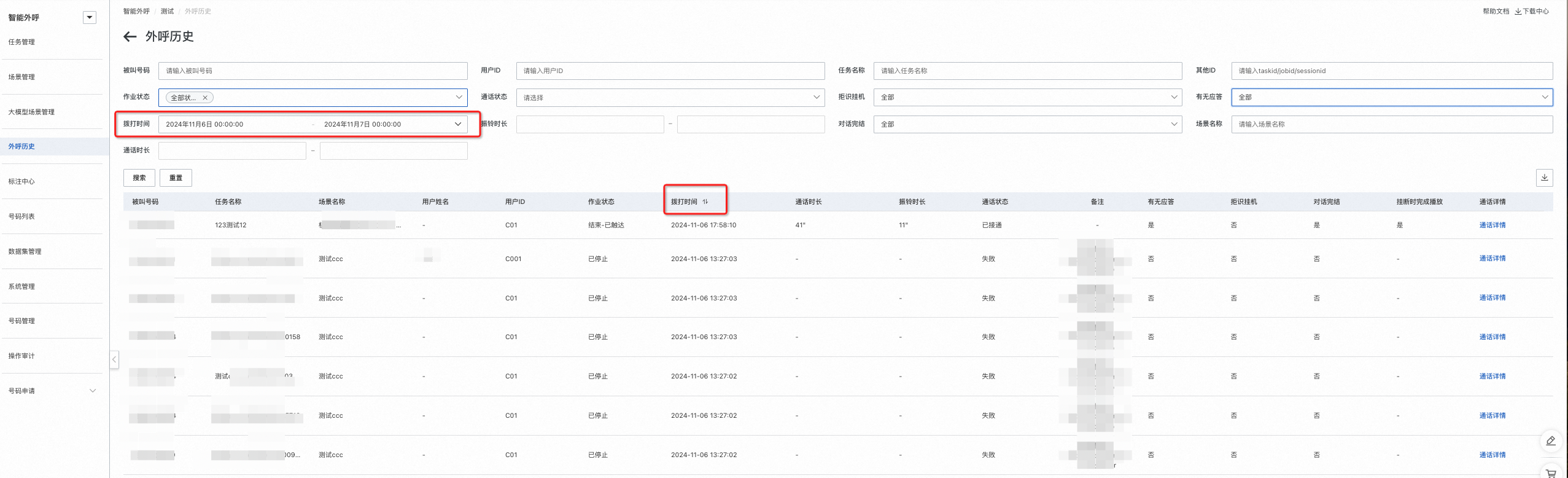Click the export download icon above the table
Viewport: 1568px width, 478px height.
(1544, 178)
